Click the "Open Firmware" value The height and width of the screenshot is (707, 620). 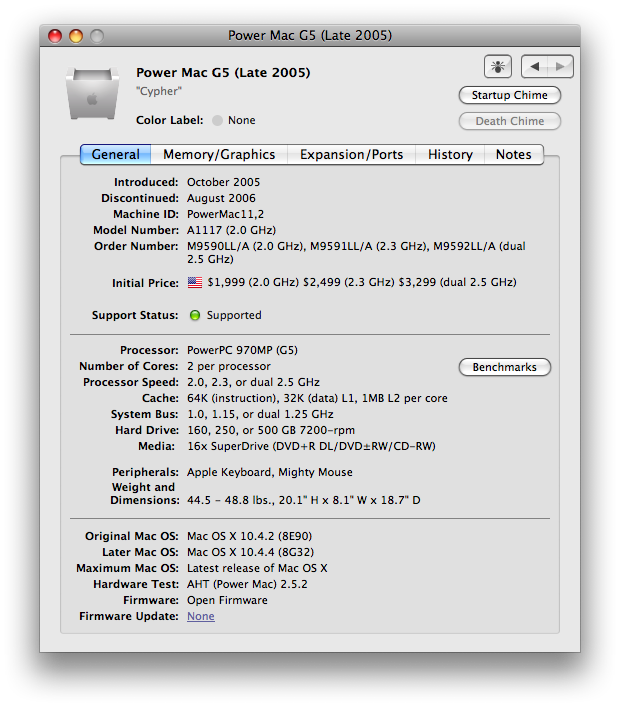[227, 600]
